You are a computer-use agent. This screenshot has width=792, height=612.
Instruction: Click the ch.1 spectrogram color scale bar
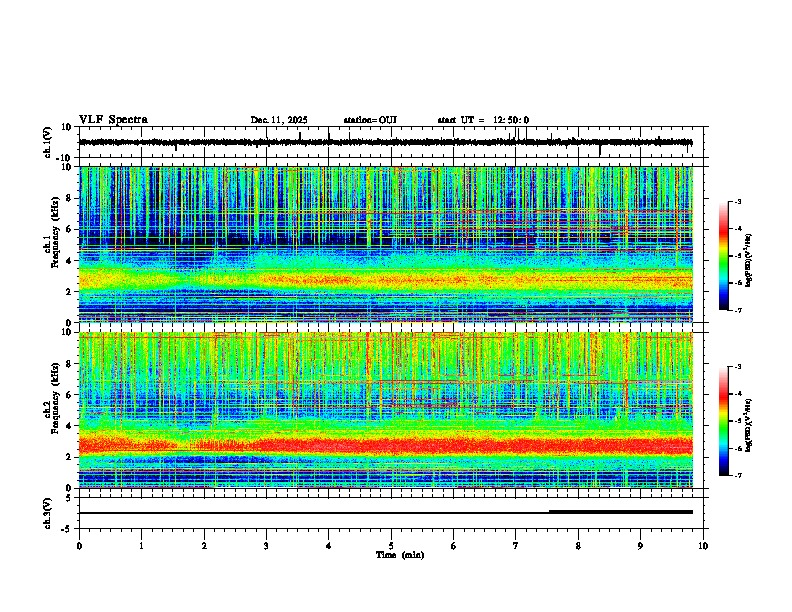[723, 256]
